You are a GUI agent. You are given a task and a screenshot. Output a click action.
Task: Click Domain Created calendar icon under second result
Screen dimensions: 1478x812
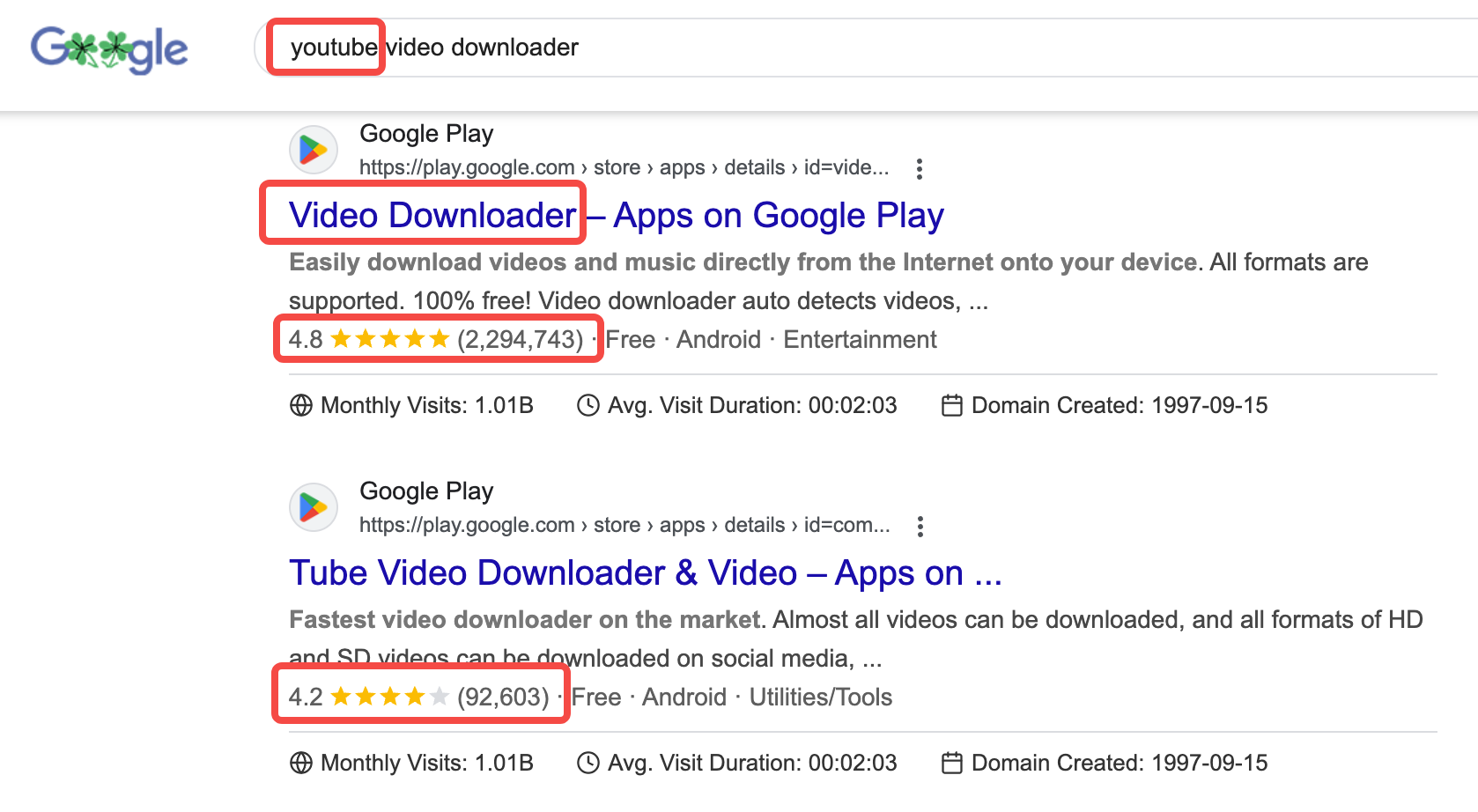click(951, 763)
